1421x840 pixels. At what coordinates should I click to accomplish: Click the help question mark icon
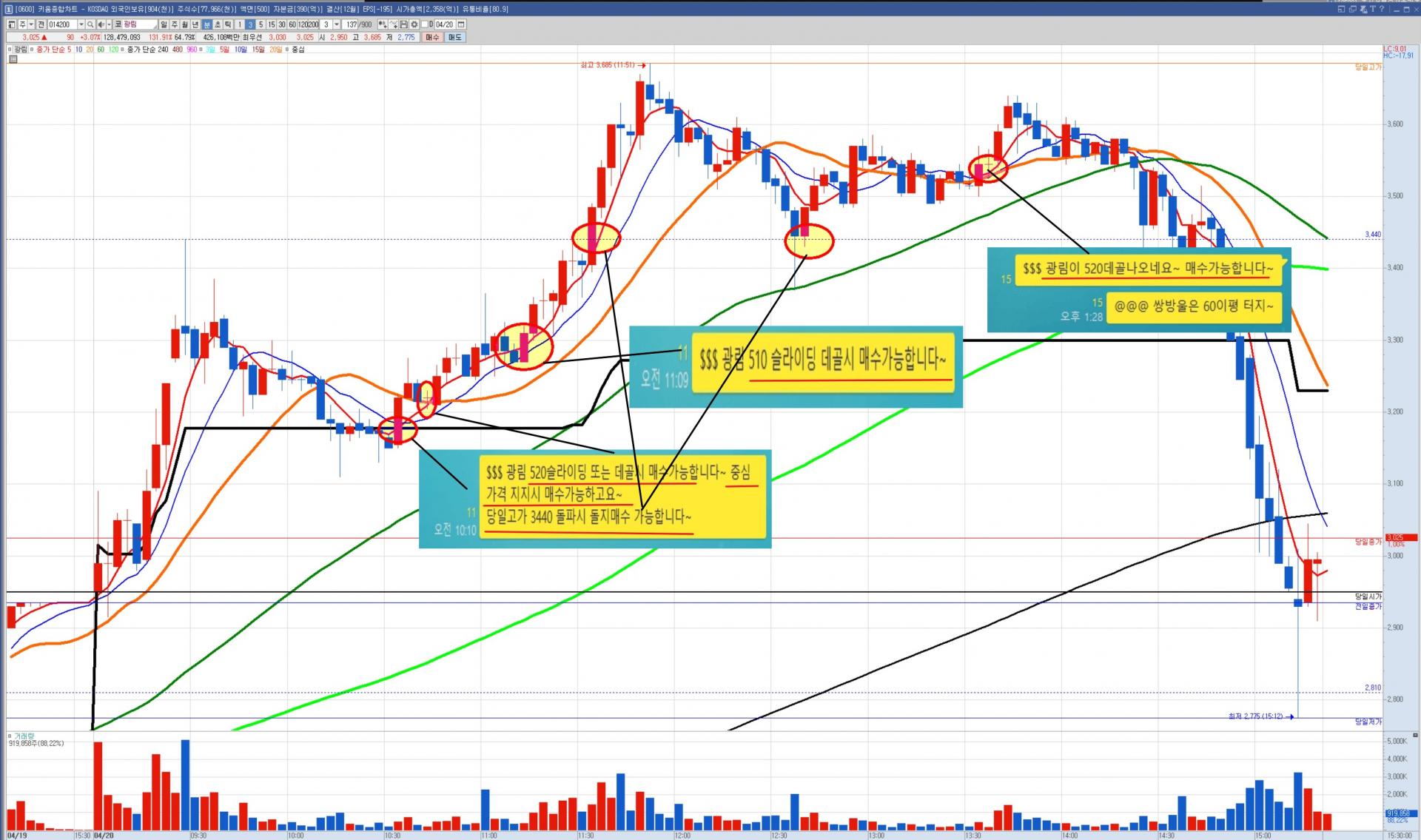click(x=1382, y=9)
